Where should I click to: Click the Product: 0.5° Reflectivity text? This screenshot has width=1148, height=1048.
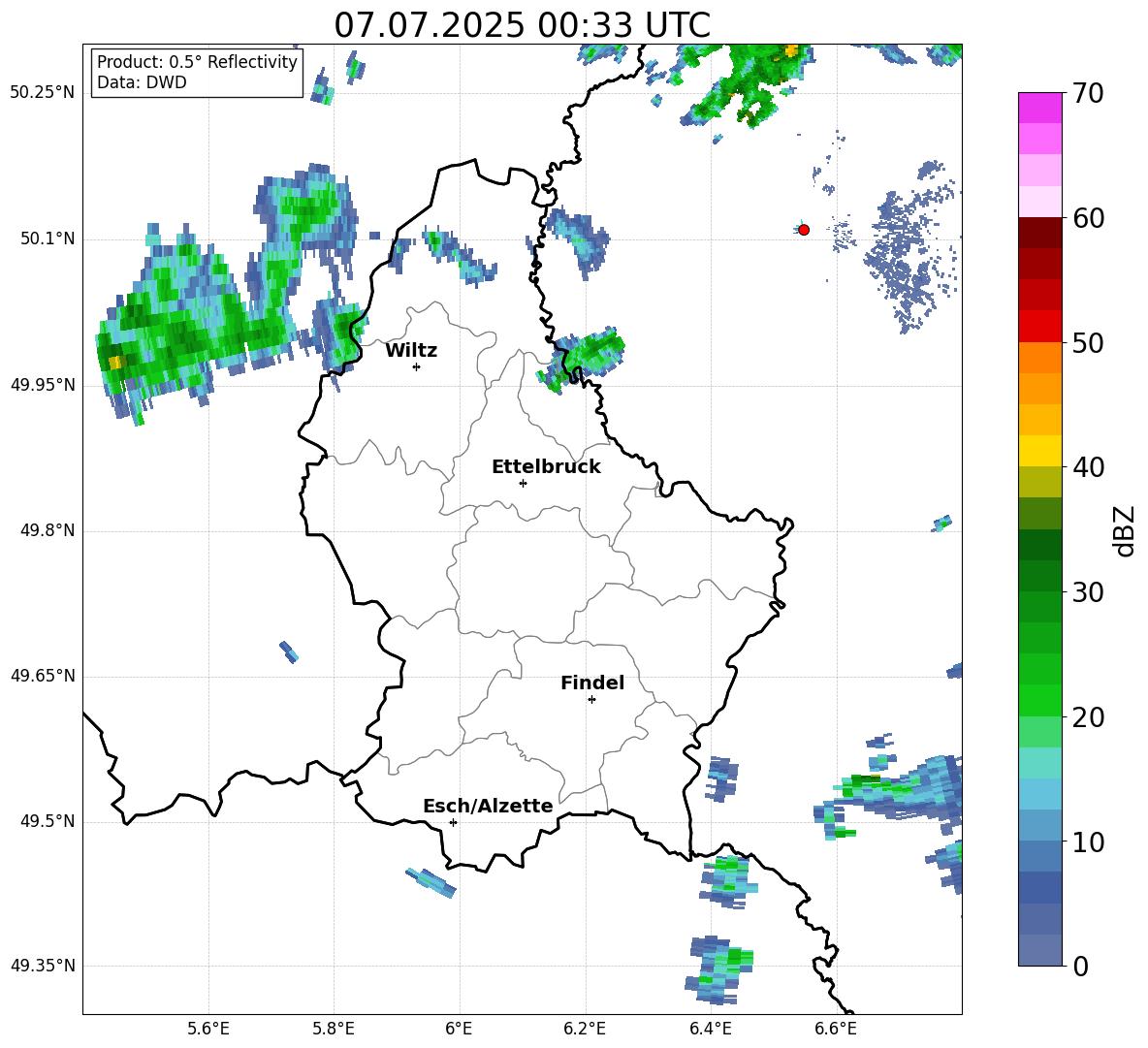(197, 62)
